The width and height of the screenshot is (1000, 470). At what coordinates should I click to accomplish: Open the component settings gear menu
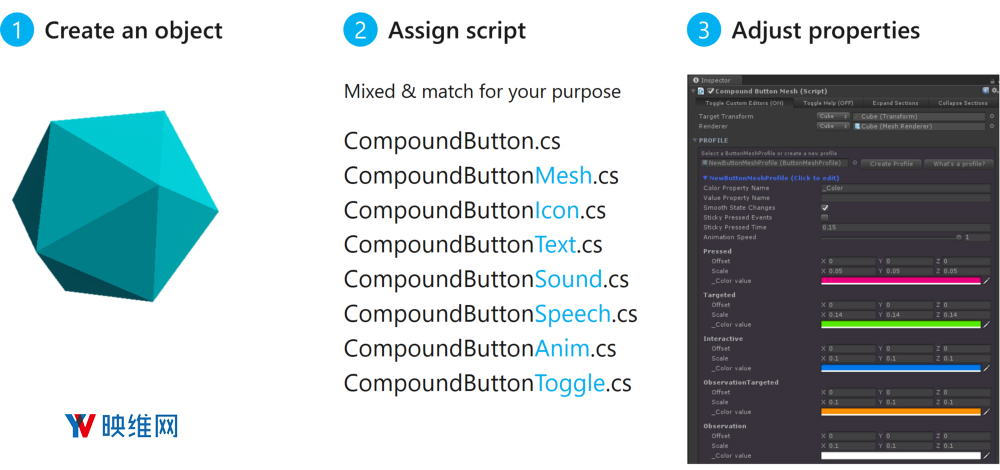[x=993, y=91]
